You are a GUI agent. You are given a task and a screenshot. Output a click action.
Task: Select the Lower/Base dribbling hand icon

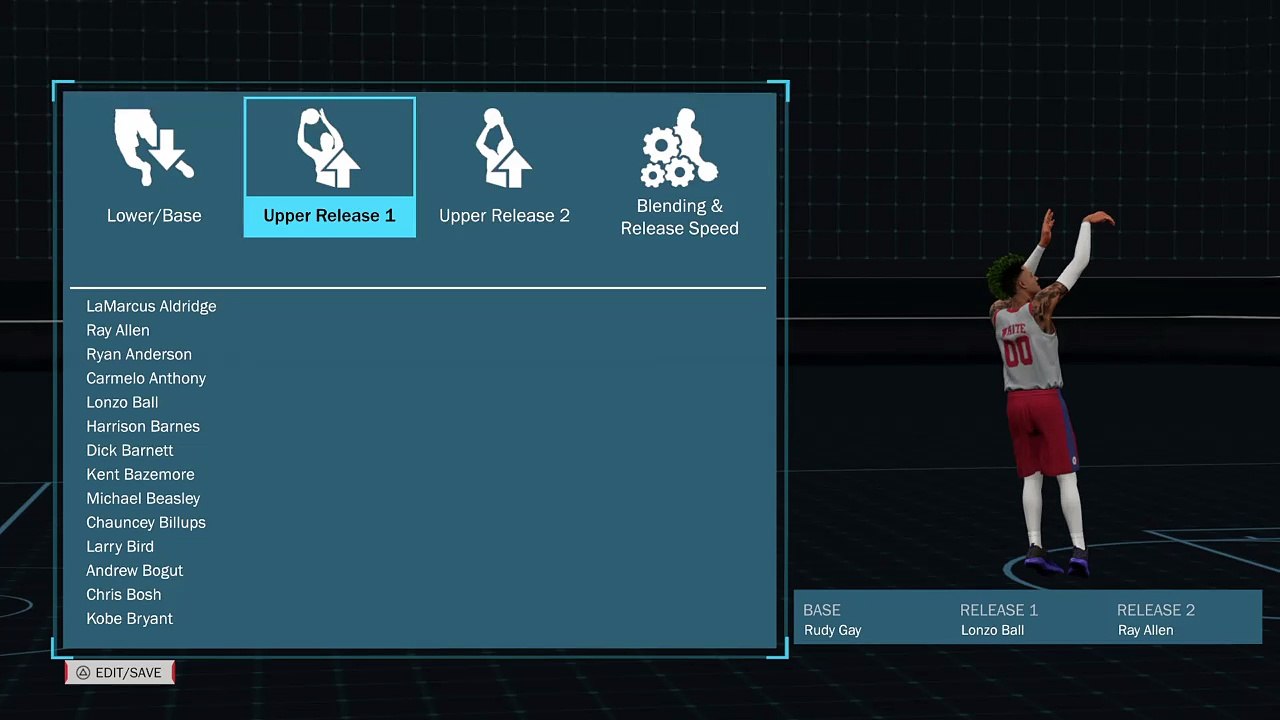coord(153,148)
